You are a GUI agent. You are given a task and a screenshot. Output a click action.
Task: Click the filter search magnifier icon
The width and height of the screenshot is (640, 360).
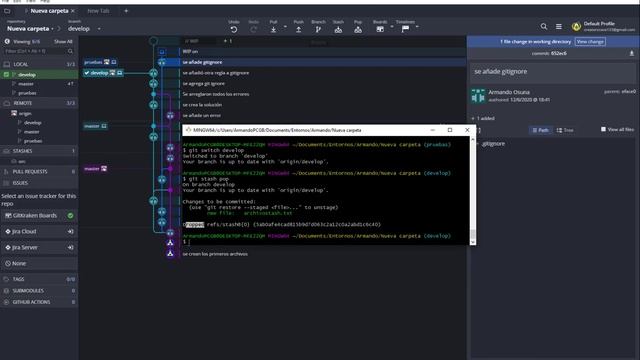click(x=70, y=51)
